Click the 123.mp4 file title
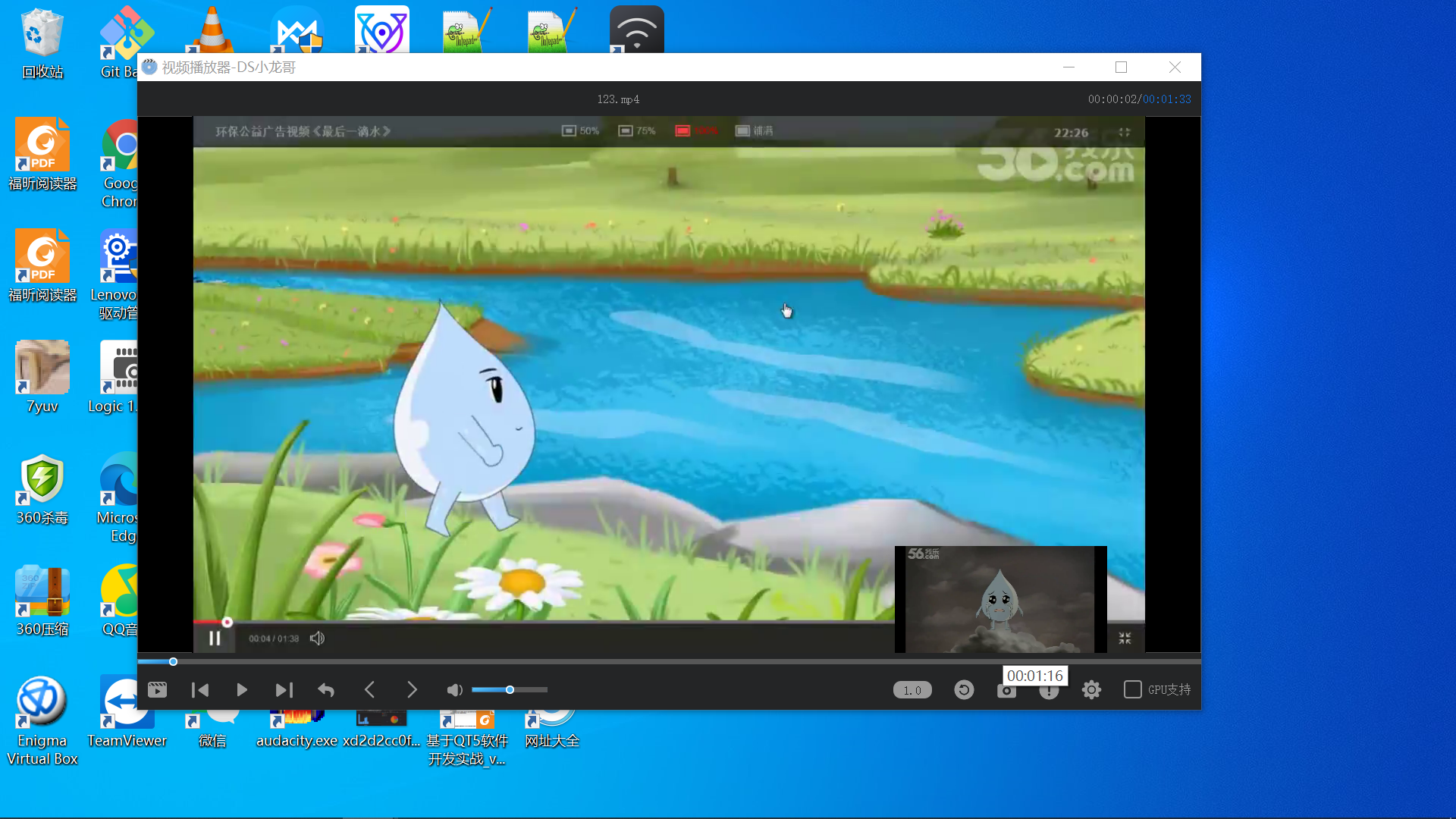 (618, 99)
